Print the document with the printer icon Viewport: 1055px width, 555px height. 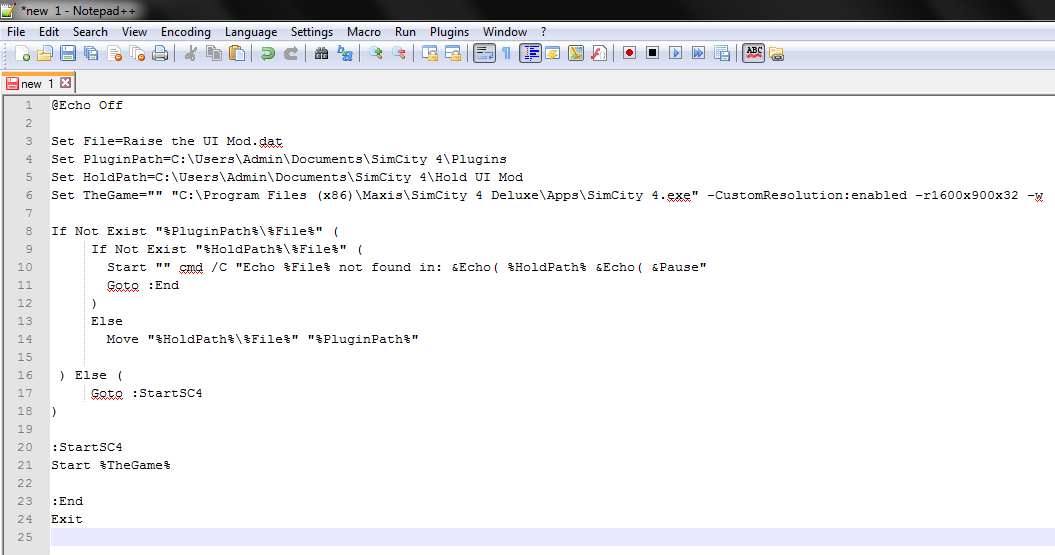pos(160,53)
